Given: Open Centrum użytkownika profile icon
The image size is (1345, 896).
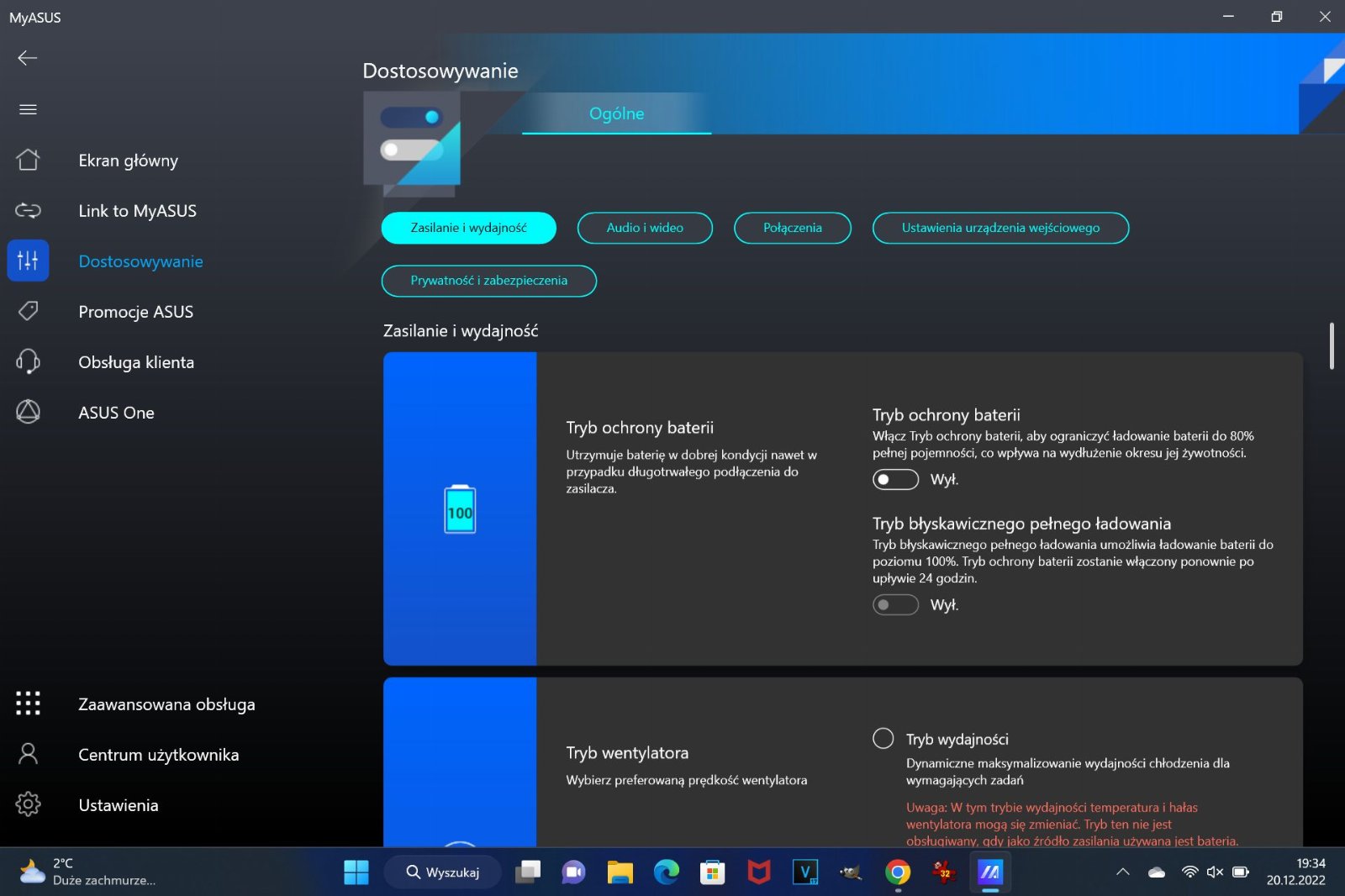Looking at the screenshot, I should 28,754.
